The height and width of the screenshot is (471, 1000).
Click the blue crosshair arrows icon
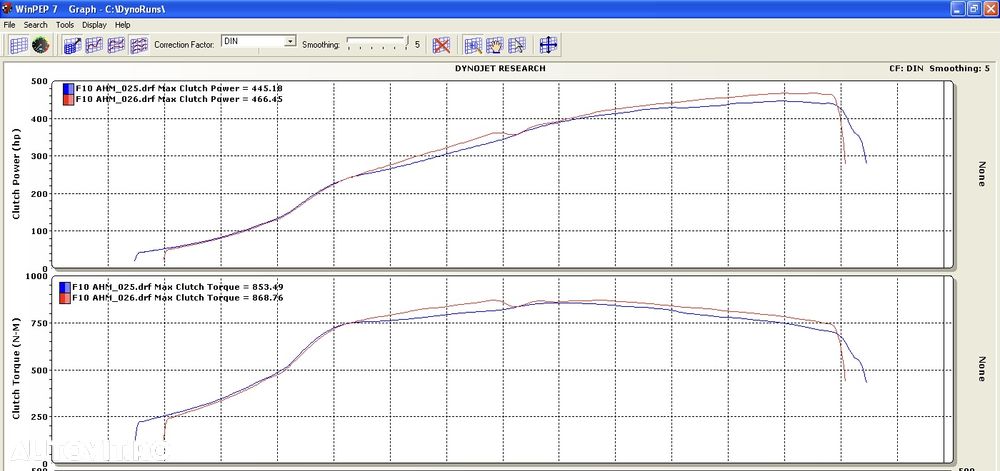tap(548, 45)
